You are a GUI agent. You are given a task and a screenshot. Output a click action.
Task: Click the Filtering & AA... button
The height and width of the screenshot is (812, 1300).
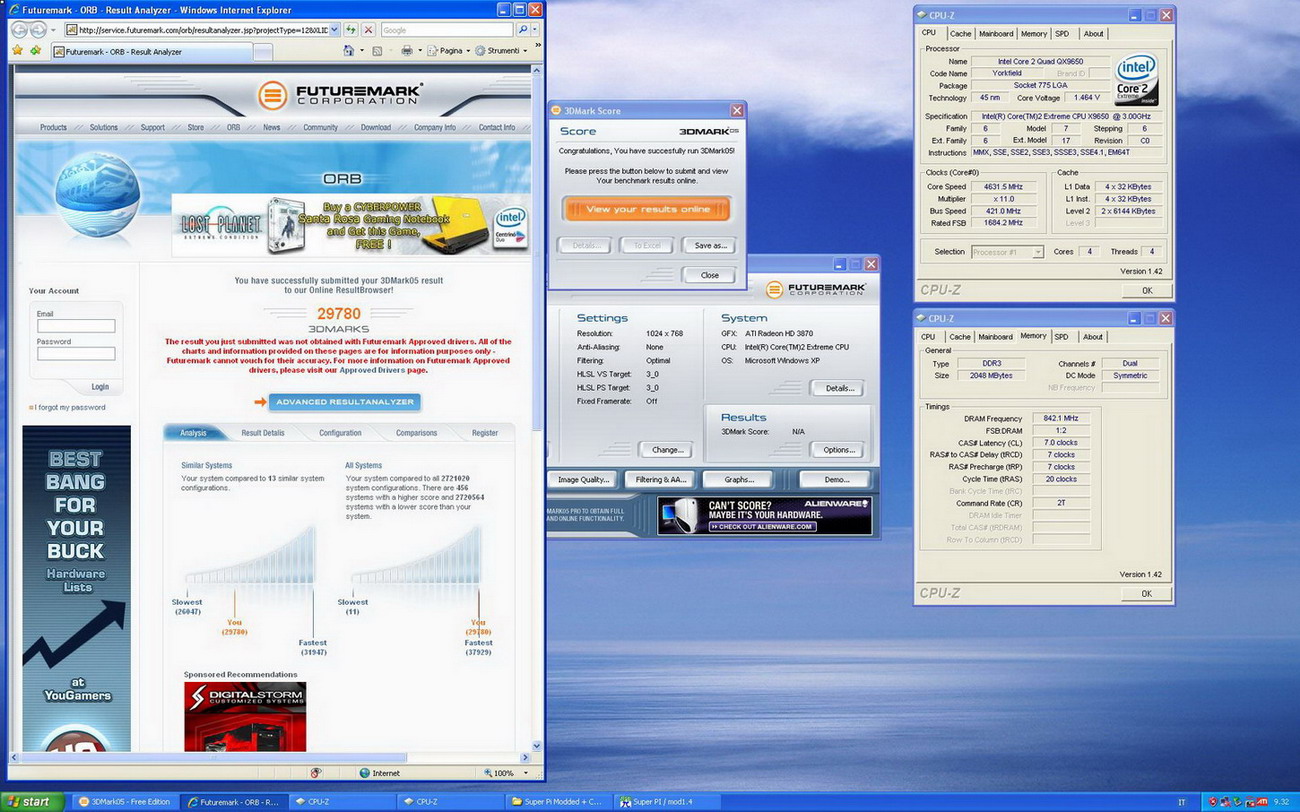[661, 480]
